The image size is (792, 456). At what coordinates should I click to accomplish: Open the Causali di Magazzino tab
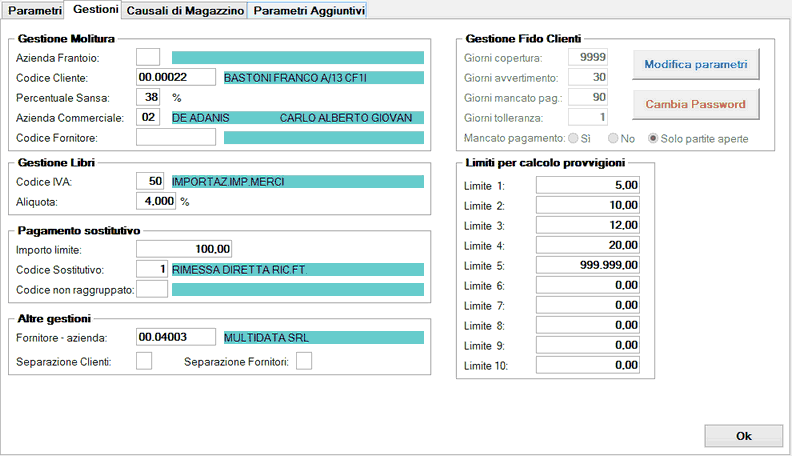(184, 11)
